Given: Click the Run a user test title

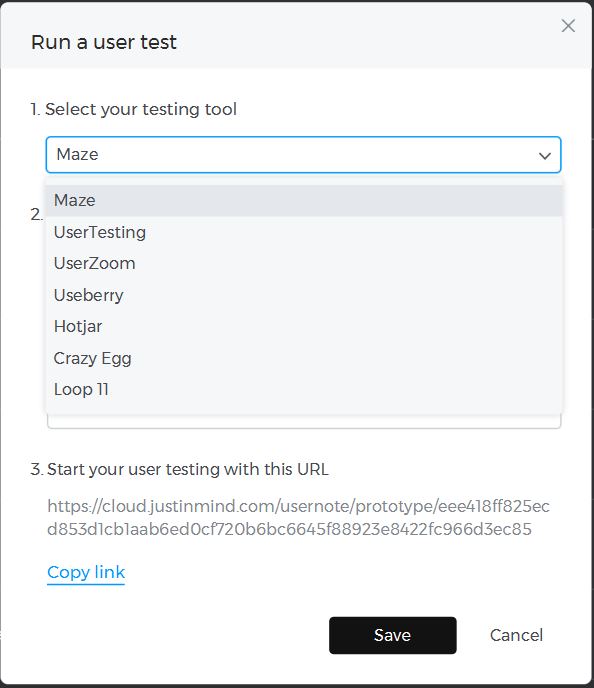Looking at the screenshot, I should [104, 43].
